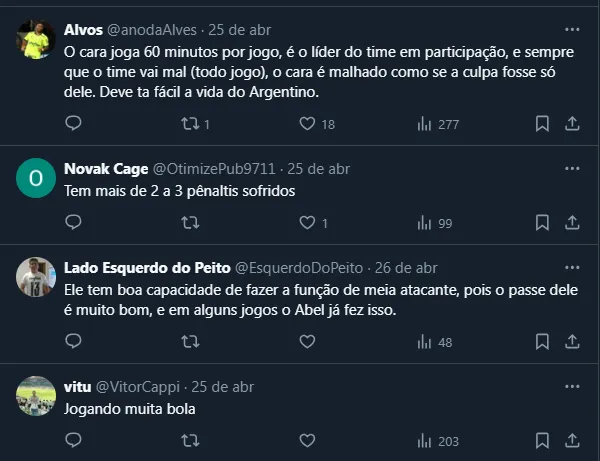View analytics on vitu's tweet
The width and height of the screenshot is (600, 461).
(425, 440)
